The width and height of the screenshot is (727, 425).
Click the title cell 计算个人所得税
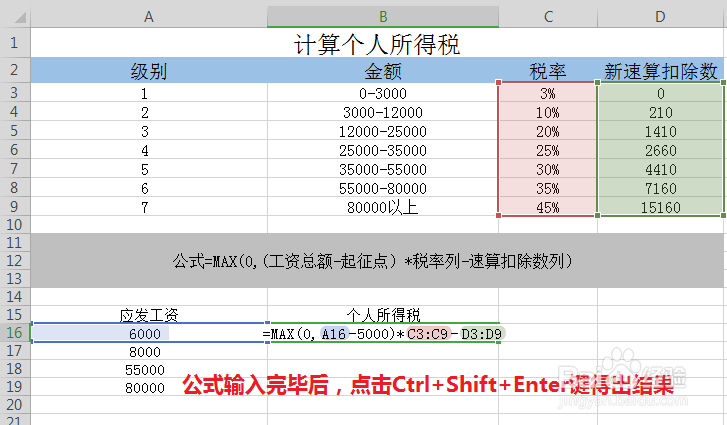(x=376, y=44)
